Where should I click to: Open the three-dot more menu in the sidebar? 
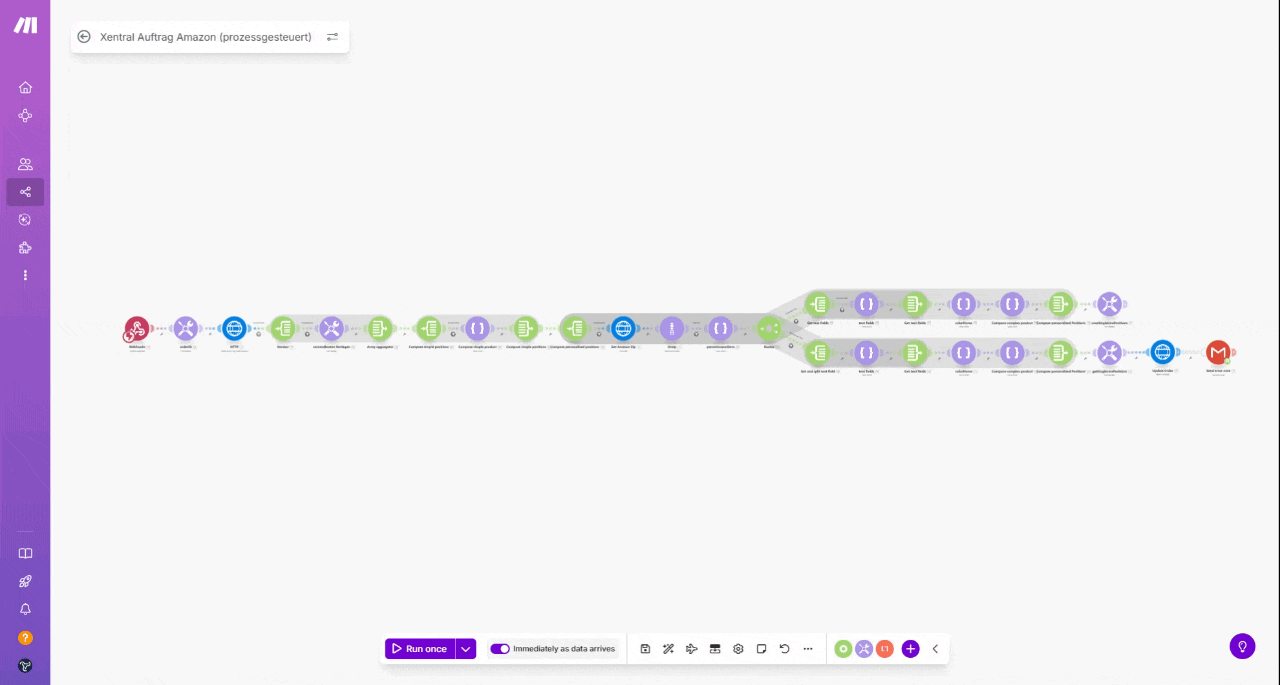click(x=25, y=275)
